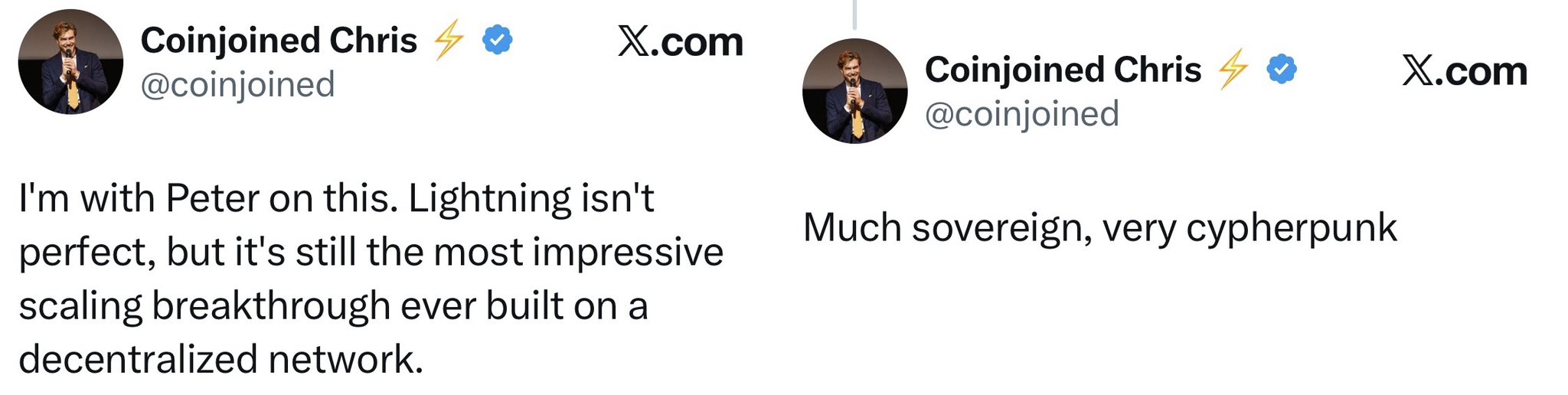Click the thread connector line above right avatar
Screen dimensions: 1568x395
coord(854,14)
